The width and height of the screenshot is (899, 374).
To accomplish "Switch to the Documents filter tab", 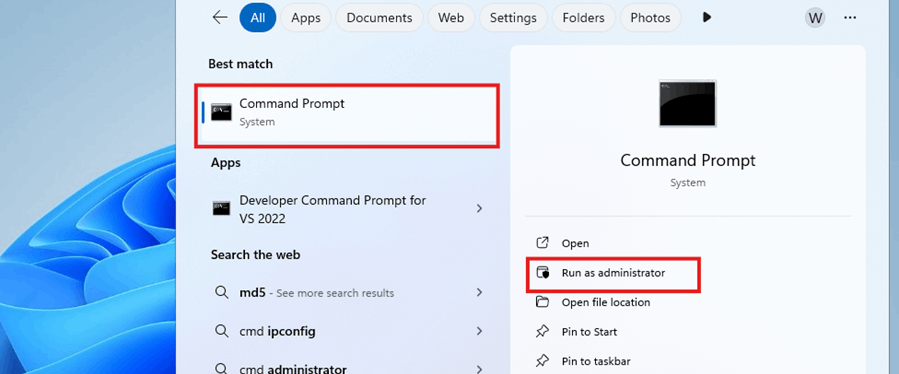I will [x=379, y=18].
